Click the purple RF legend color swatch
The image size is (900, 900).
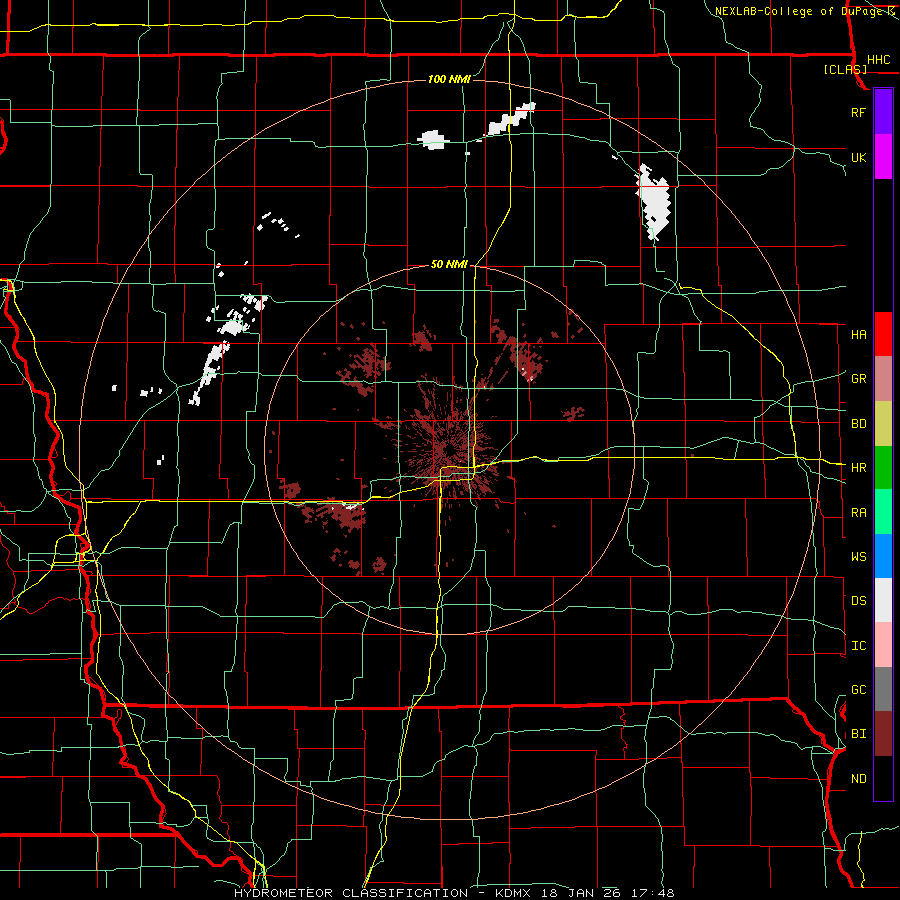click(x=883, y=112)
